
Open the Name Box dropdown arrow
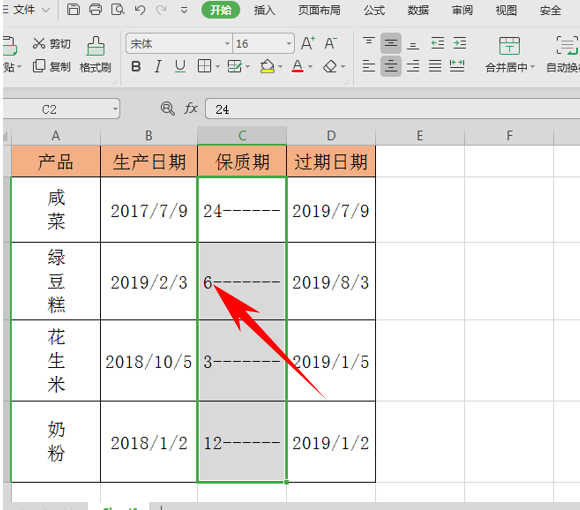click(x=115, y=109)
